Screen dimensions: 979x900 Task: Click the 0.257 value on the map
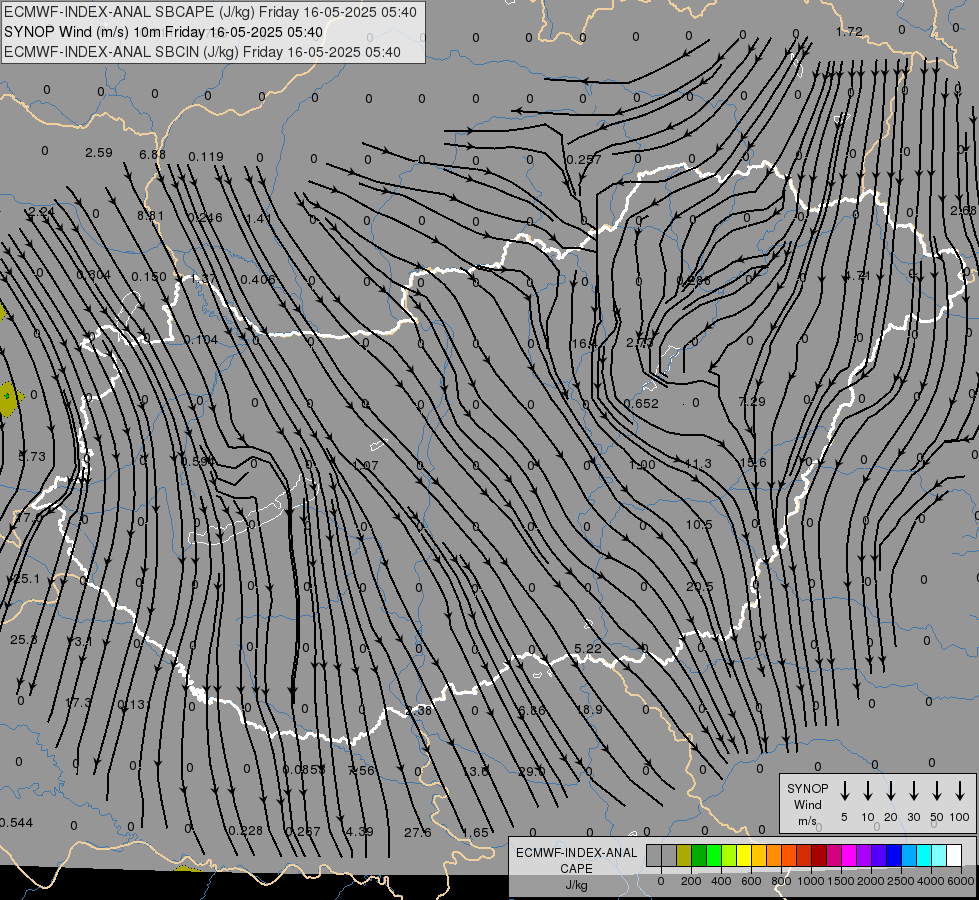(584, 159)
